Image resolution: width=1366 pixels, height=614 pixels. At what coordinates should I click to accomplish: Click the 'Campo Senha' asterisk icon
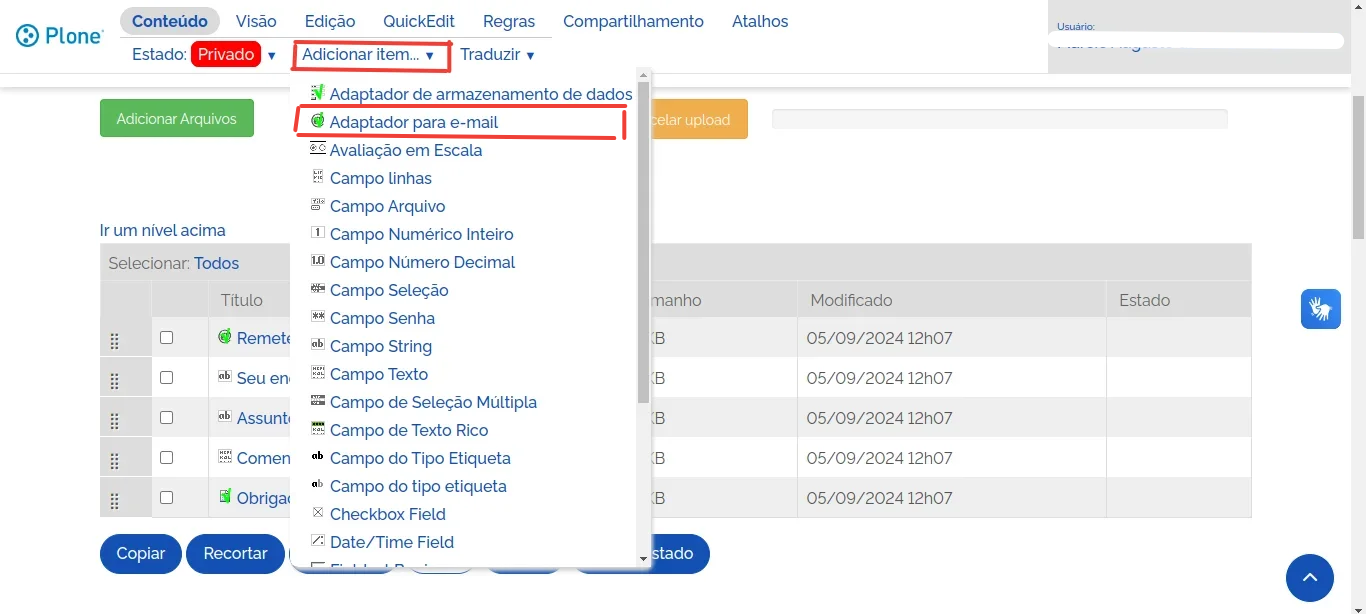pos(318,317)
